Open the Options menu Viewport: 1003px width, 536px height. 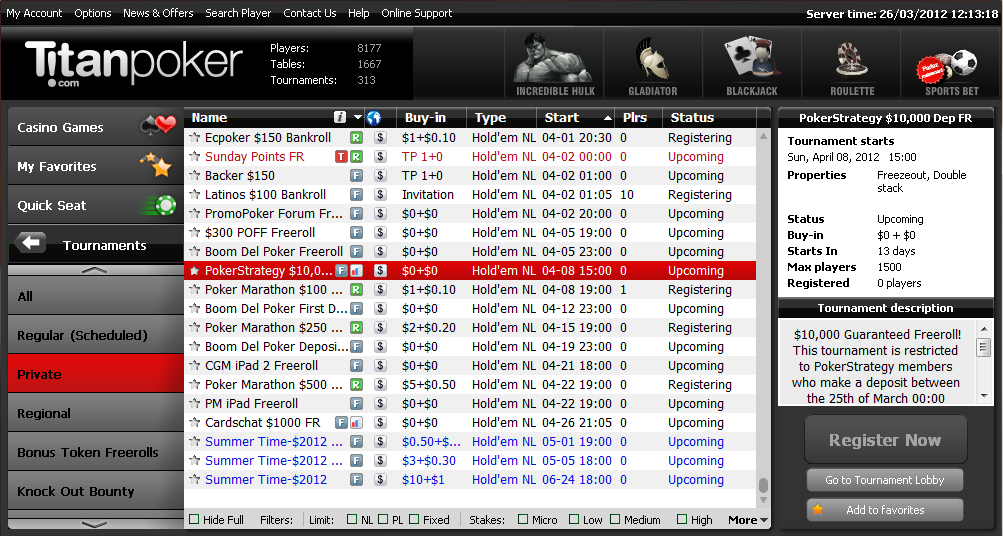click(93, 13)
